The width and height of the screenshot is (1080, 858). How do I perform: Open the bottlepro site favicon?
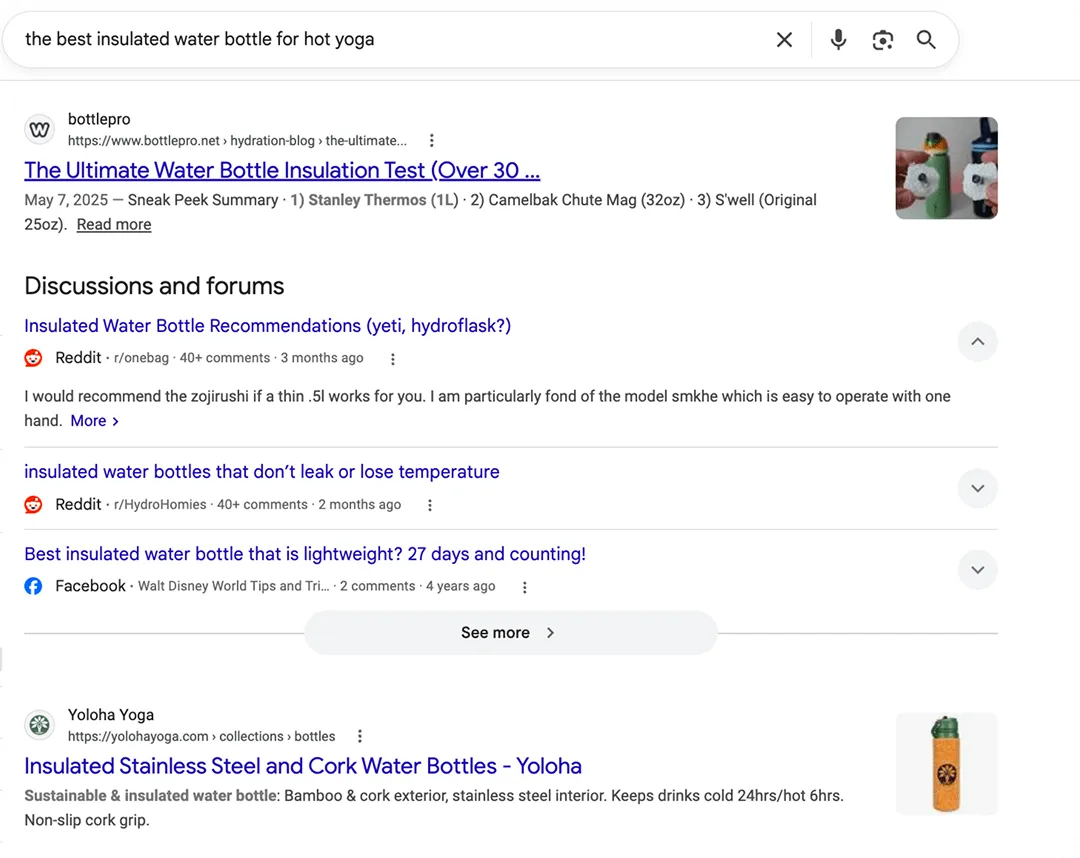tap(40, 129)
